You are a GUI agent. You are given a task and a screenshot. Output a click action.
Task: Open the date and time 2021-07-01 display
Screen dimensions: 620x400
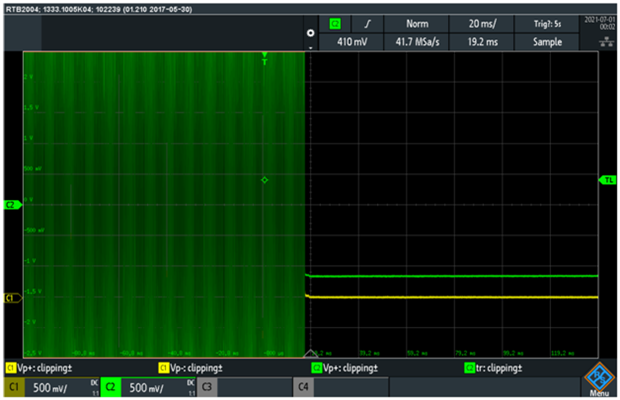click(600, 23)
